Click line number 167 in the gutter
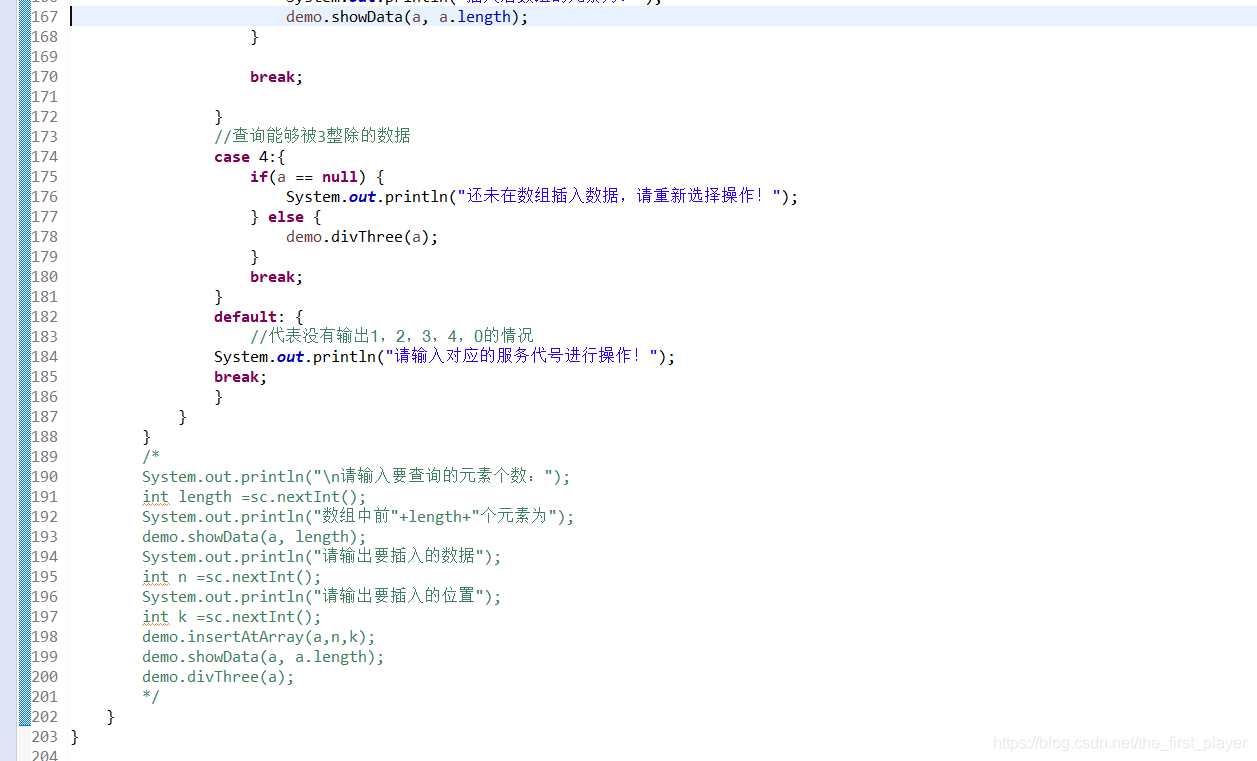This screenshot has height=761, width=1257. (x=45, y=17)
